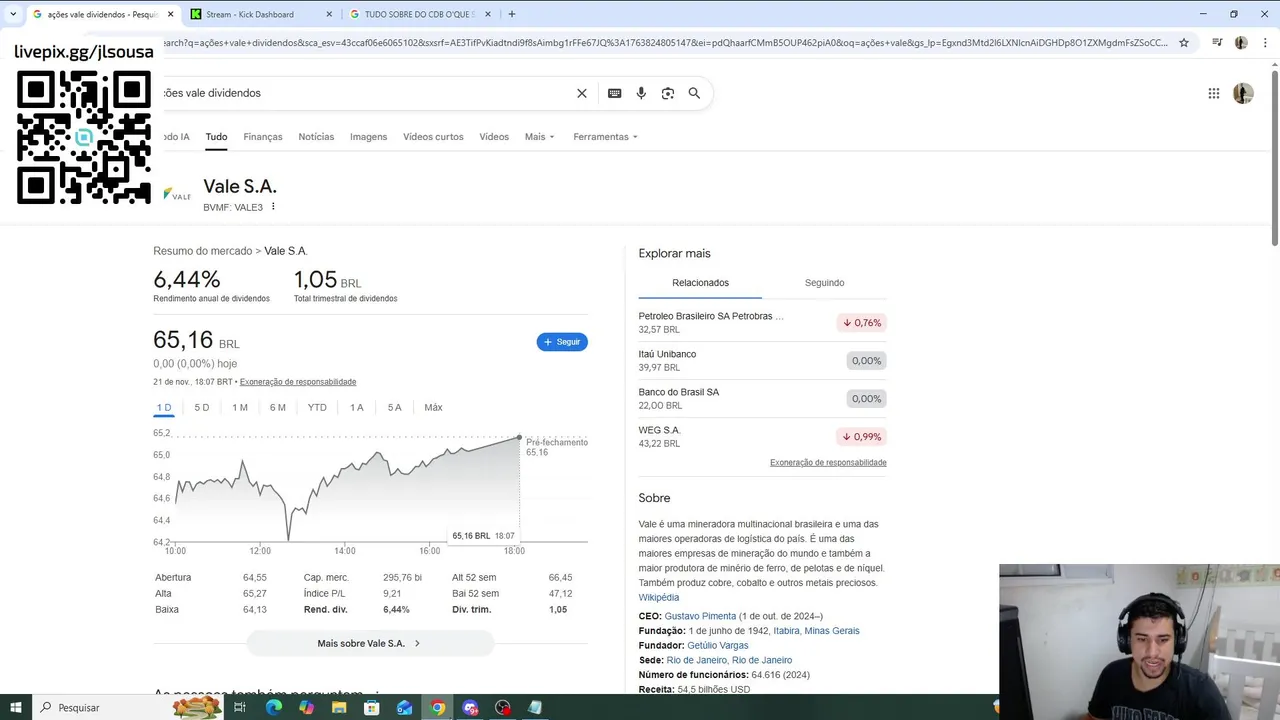
Task: Bookmark this page with the star icon
Action: pyautogui.click(x=1184, y=43)
